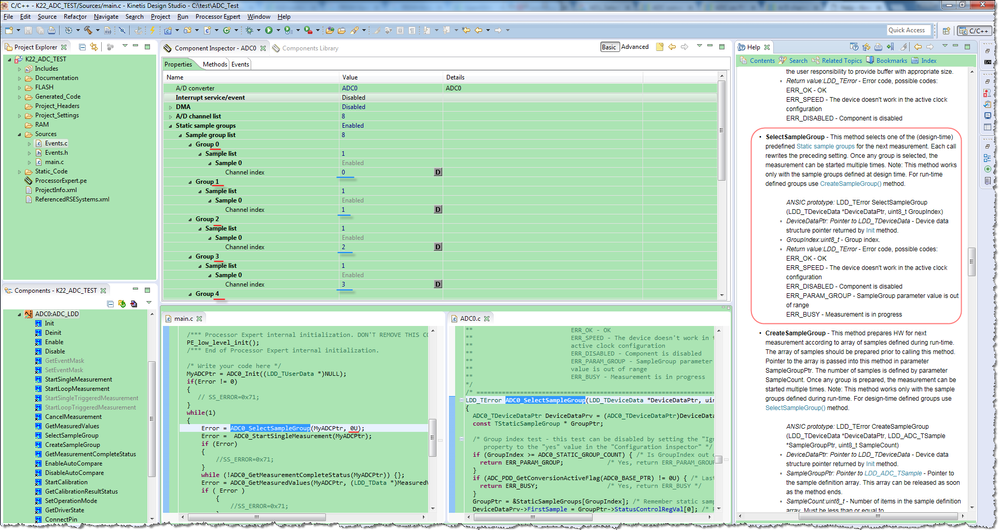Collapse Group 1 in sample group list

[191, 181]
